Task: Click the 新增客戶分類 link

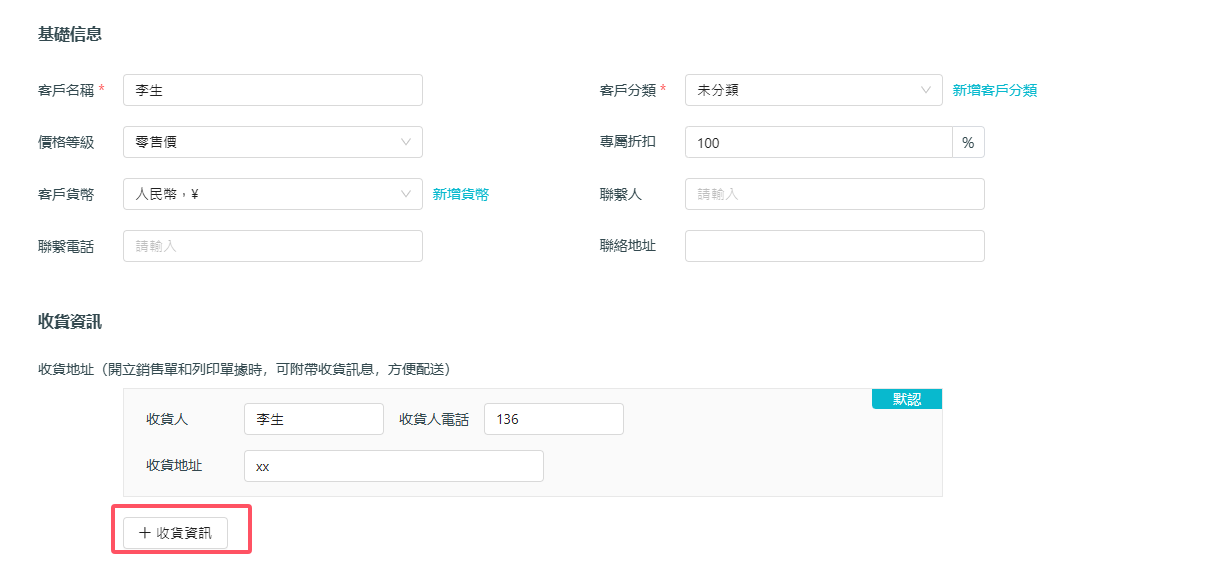Action: (994, 90)
